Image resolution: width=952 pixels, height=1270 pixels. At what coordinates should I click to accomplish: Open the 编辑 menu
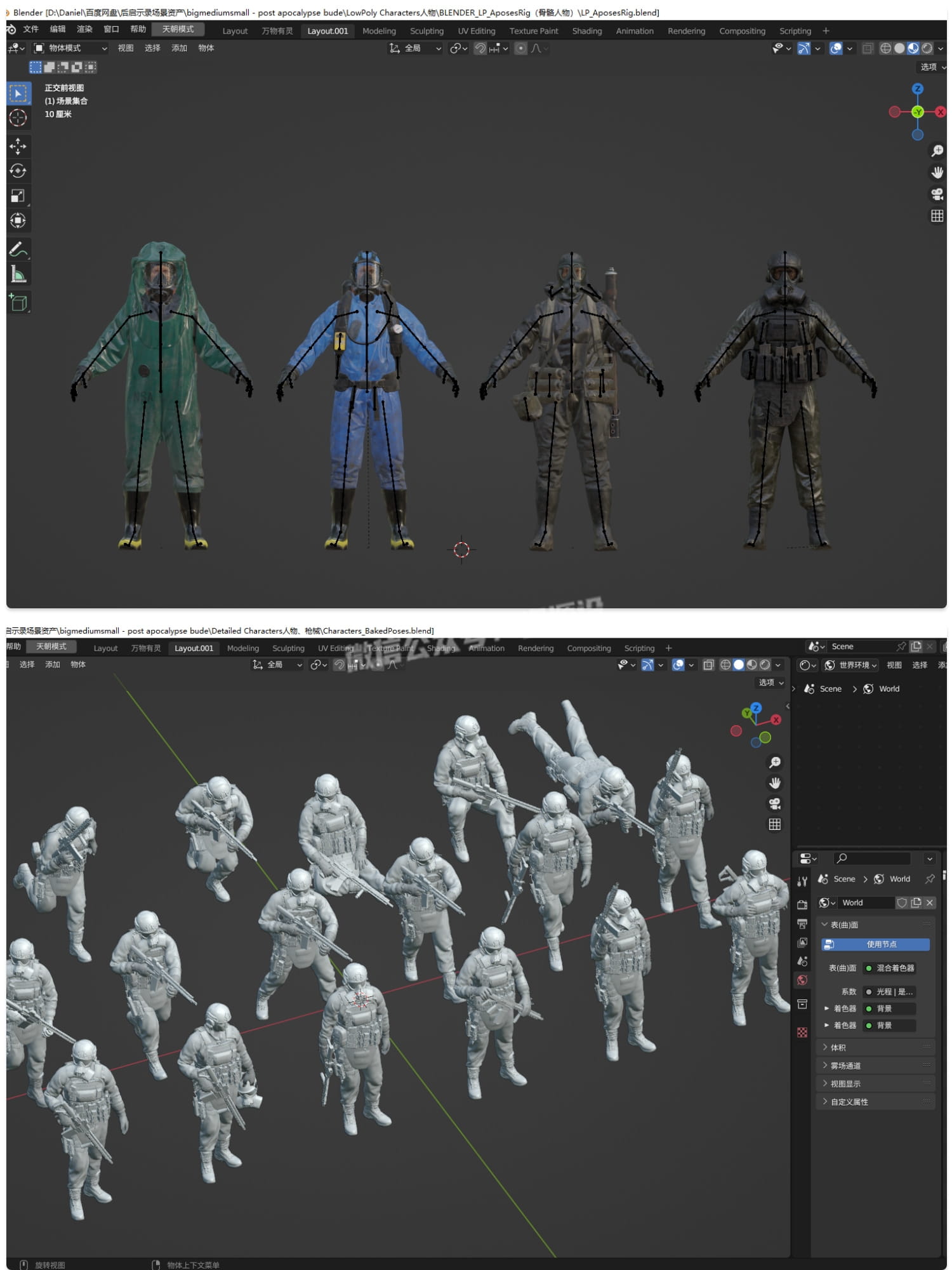coord(58,29)
